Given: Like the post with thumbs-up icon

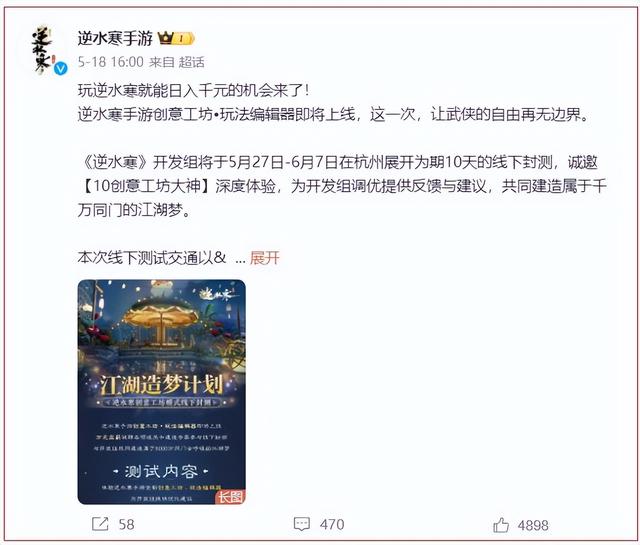Looking at the screenshot, I should tap(501, 525).
